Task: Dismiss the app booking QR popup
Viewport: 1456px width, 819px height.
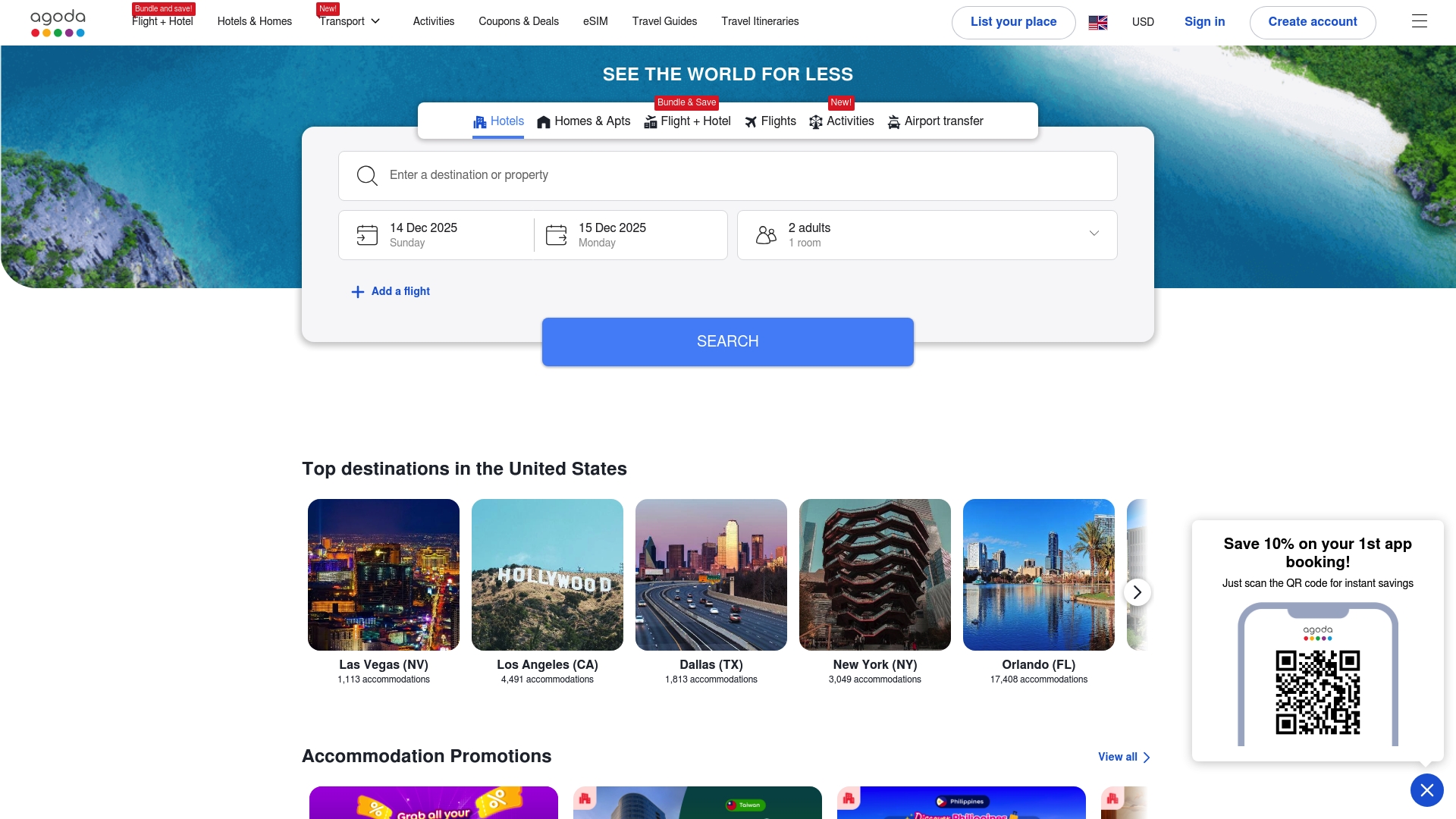Action: point(1427,789)
